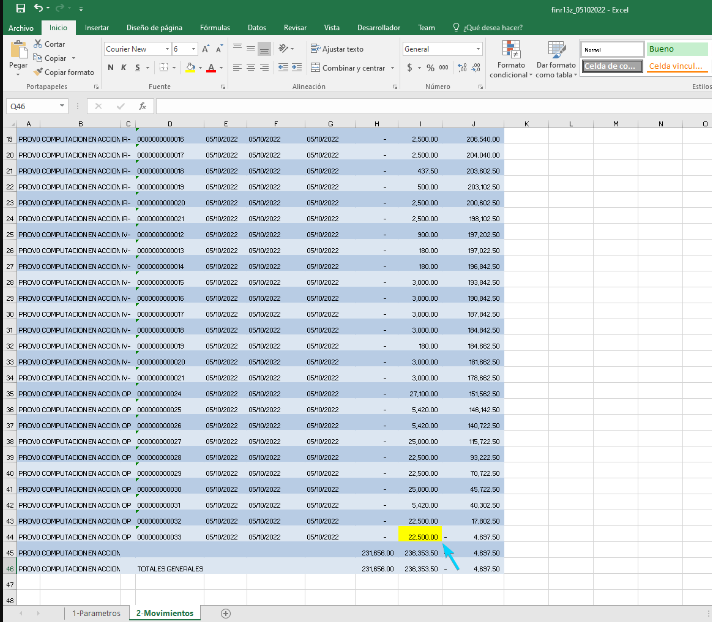Image resolution: width=712 pixels, height=622 pixels.
Task: Toggle italic (K) formatting
Action: coord(124,68)
